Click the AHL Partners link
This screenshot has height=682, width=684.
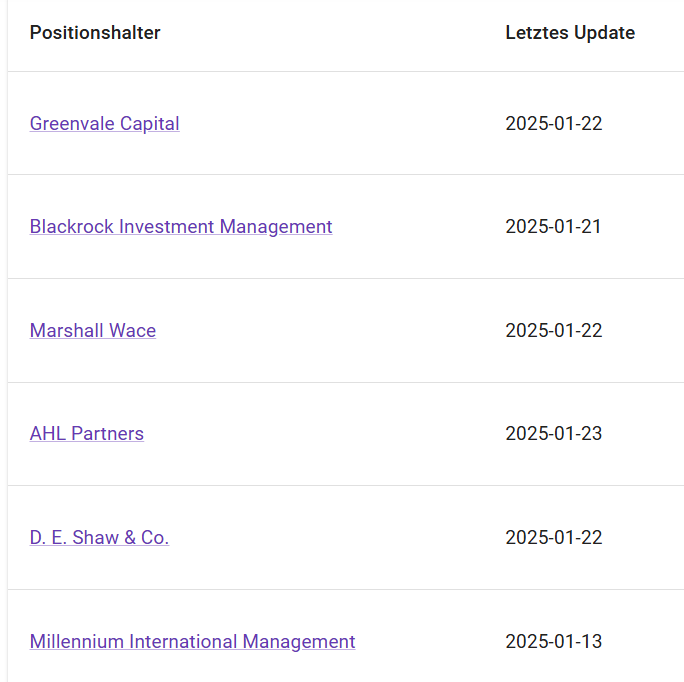86,434
